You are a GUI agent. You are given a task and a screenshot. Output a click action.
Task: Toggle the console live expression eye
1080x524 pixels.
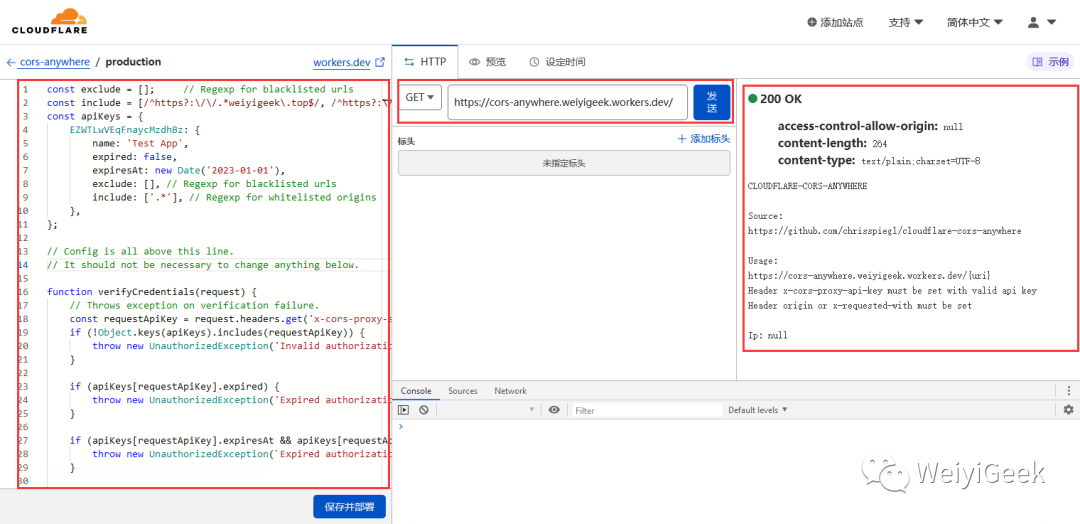[x=554, y=410]
